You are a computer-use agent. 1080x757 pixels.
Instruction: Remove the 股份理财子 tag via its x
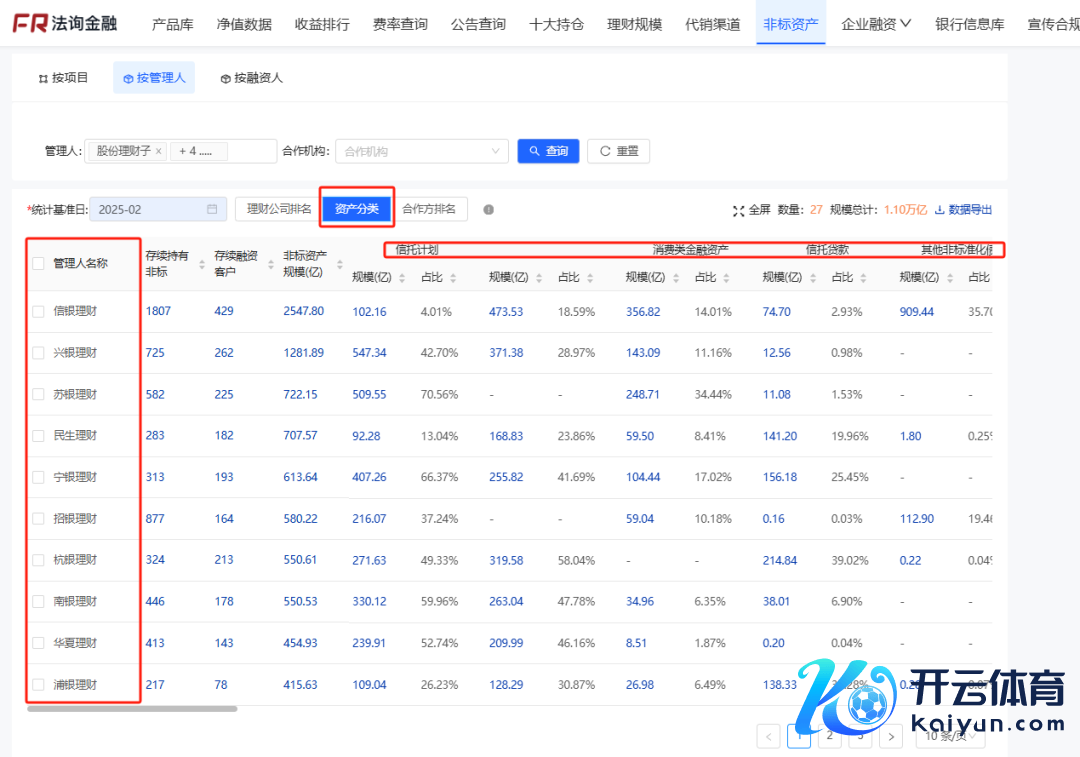tap(159, 151)
